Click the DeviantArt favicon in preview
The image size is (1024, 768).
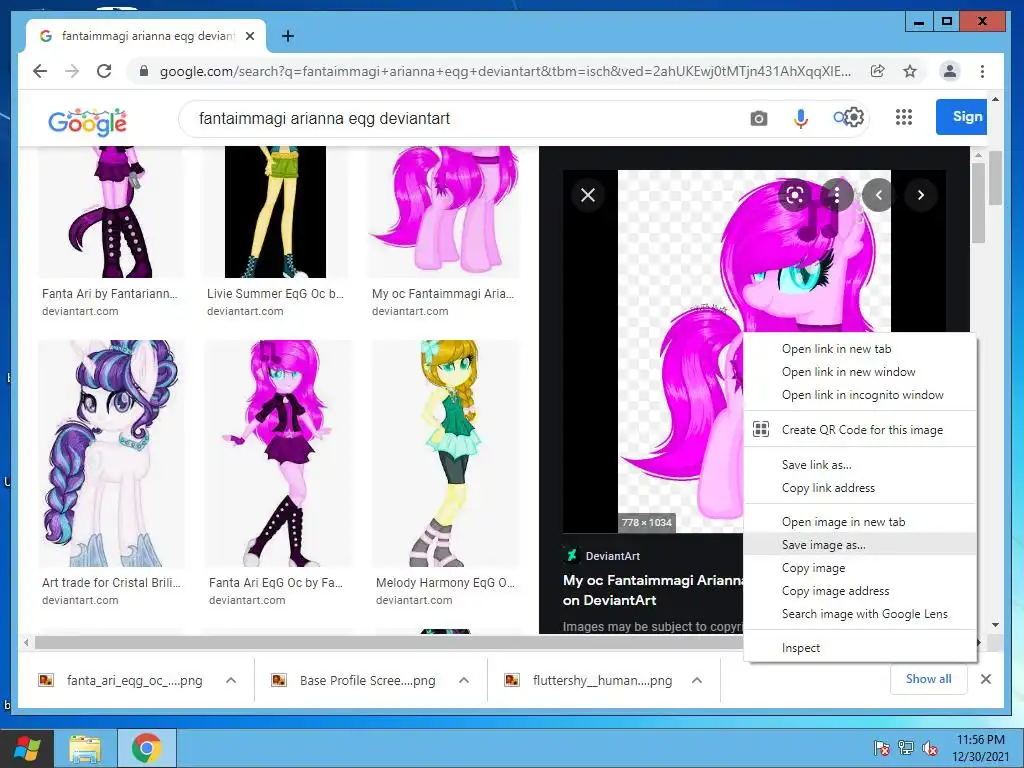tap(571, 556)
